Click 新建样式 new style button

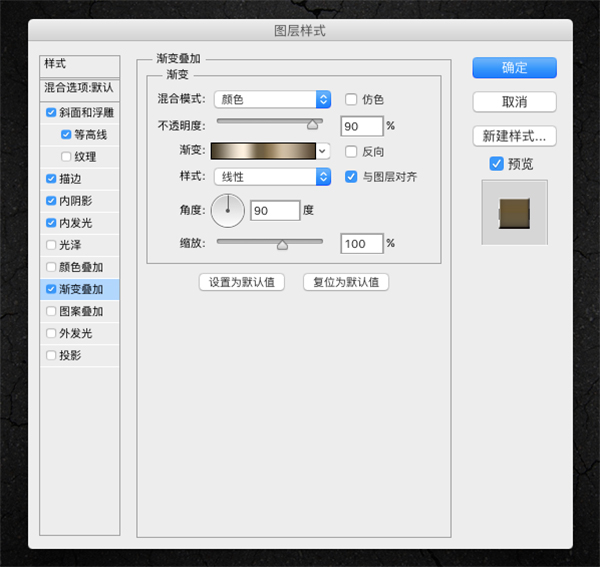(x=514, y=136)
